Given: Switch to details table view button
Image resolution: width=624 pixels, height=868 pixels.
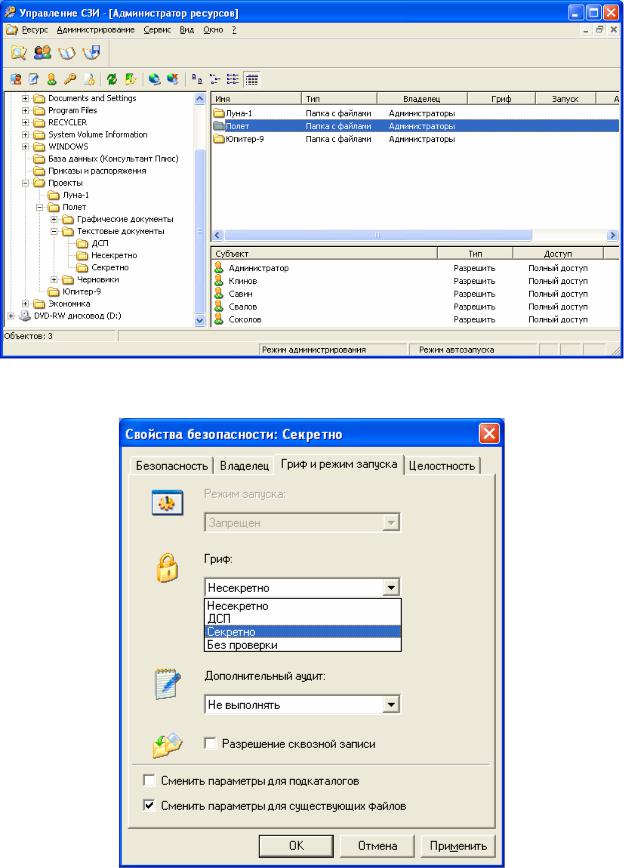Looking at the screenshot, I should [252, 79].
